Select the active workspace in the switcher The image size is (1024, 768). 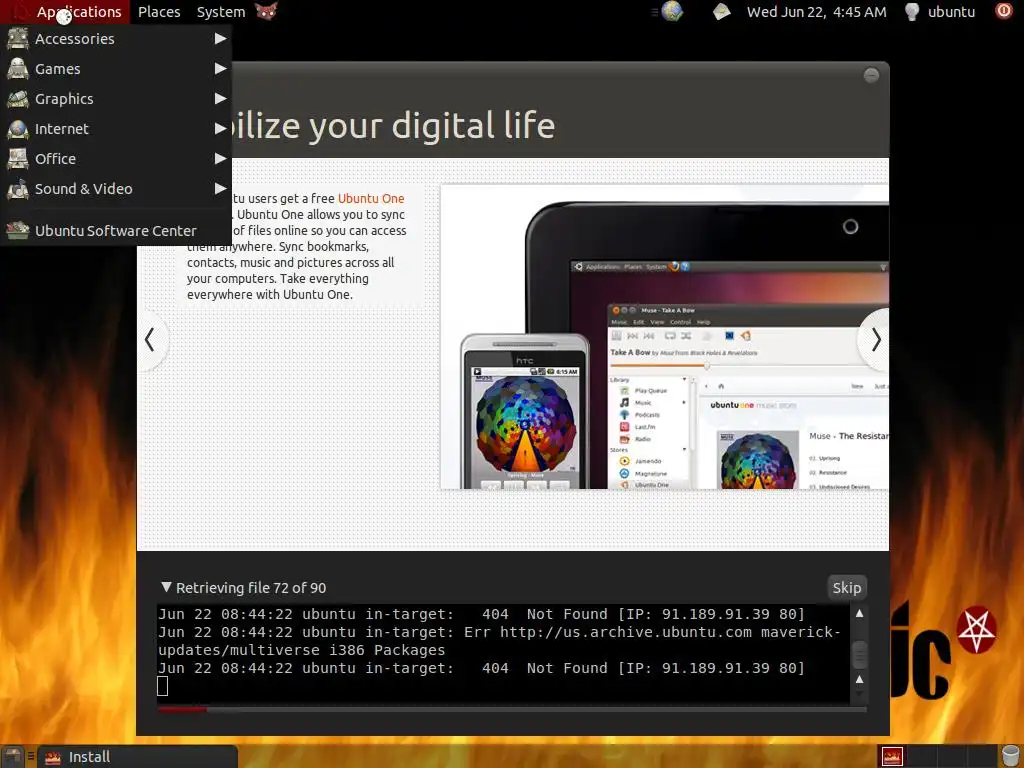click(x=892, y=756)
